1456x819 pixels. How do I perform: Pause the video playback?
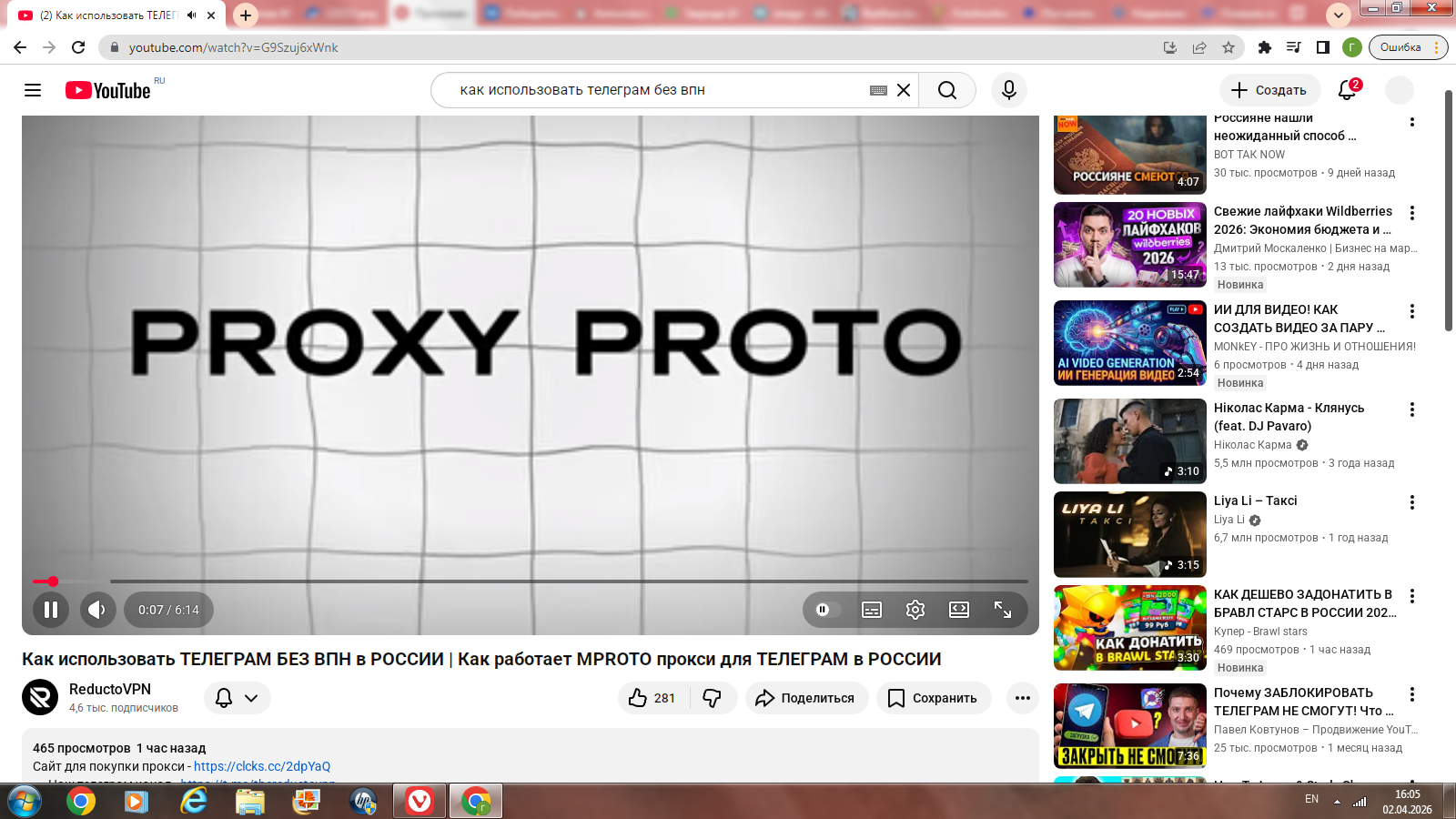click(x=51, y=610)
